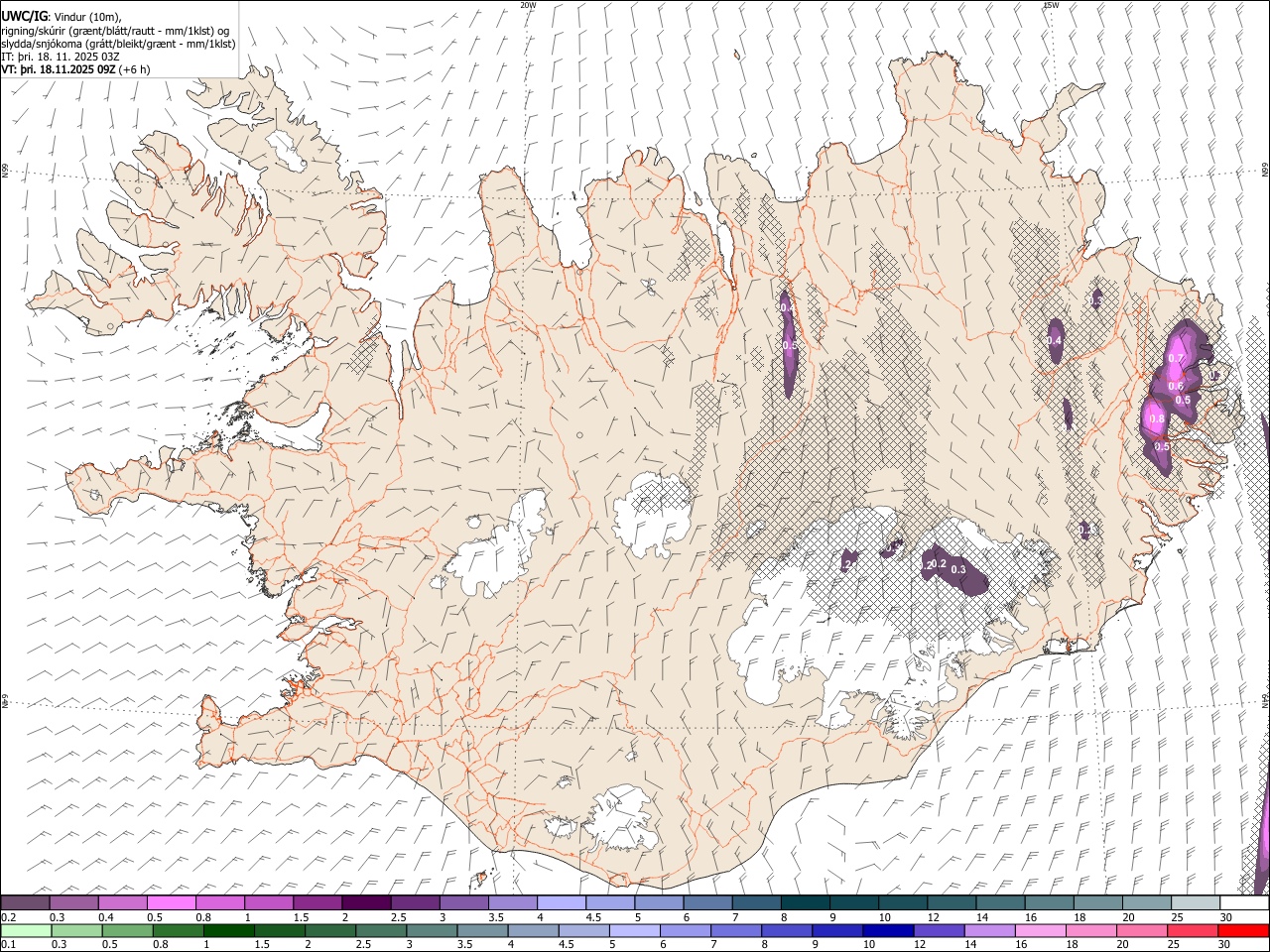Viewport: 1270px width, 952px height.
Task: Select the bright pink top-row swatch at 0.5
Action: 171,903
